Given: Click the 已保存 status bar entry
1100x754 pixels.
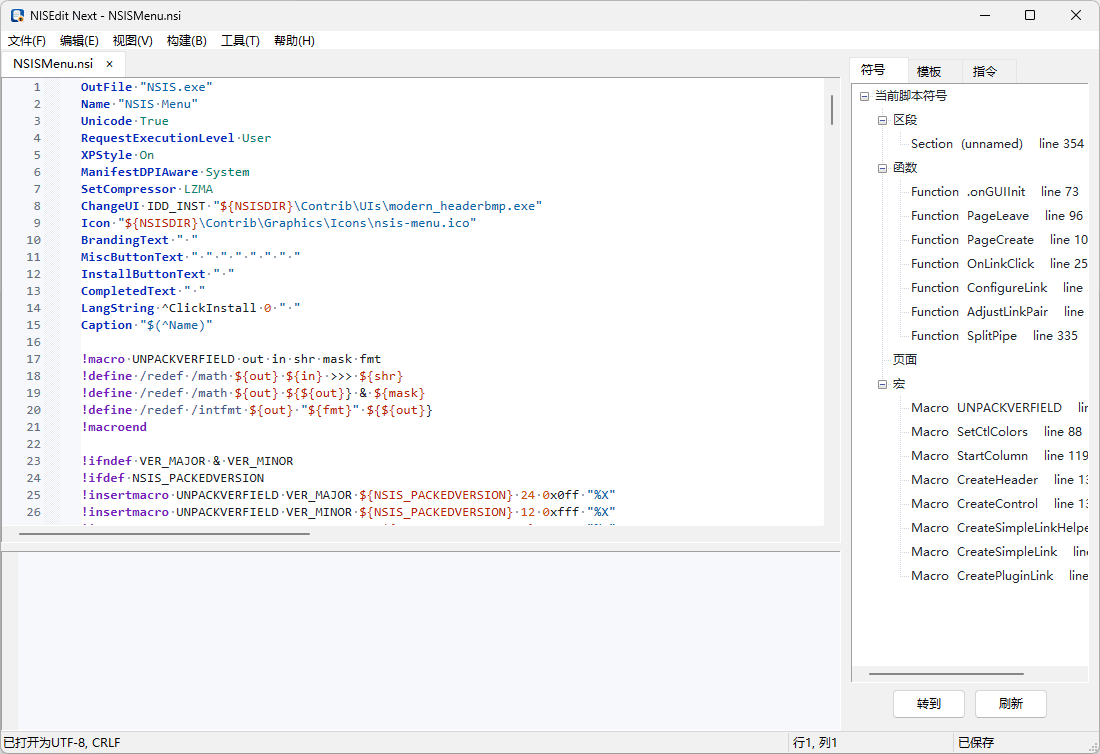Looking at the screenshot, I should [976, 743].
